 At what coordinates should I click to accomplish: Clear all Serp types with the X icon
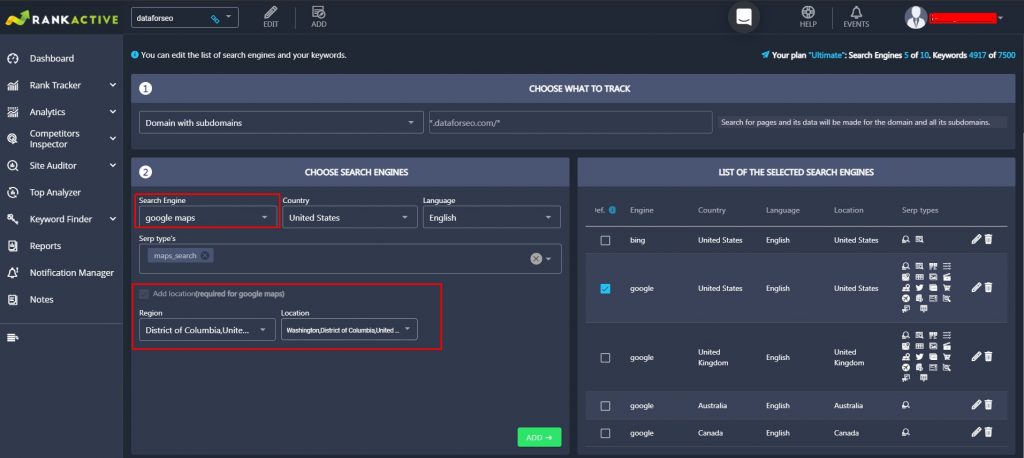coord(536,259)
